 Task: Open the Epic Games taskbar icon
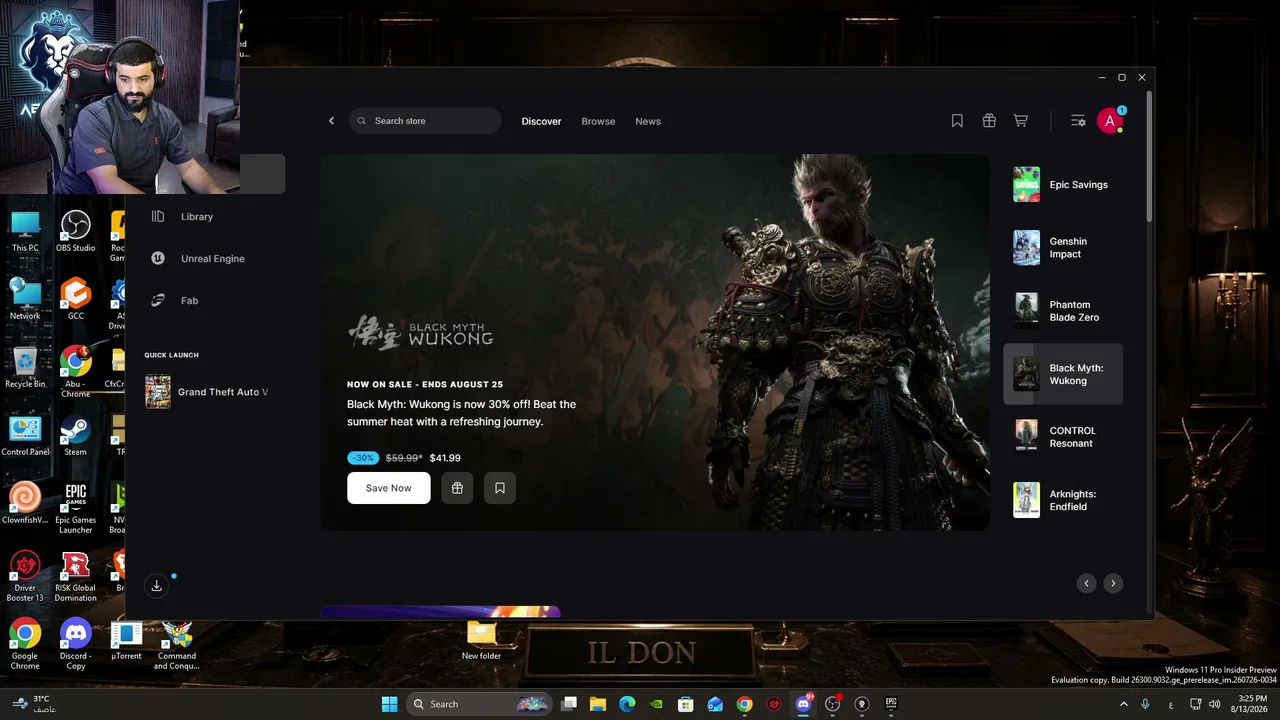tap(890, 704)
